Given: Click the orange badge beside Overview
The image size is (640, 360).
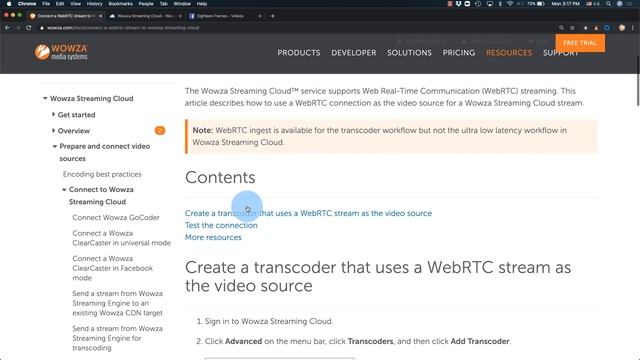Looking at the screenshot, I should click(x=160, y=131).
